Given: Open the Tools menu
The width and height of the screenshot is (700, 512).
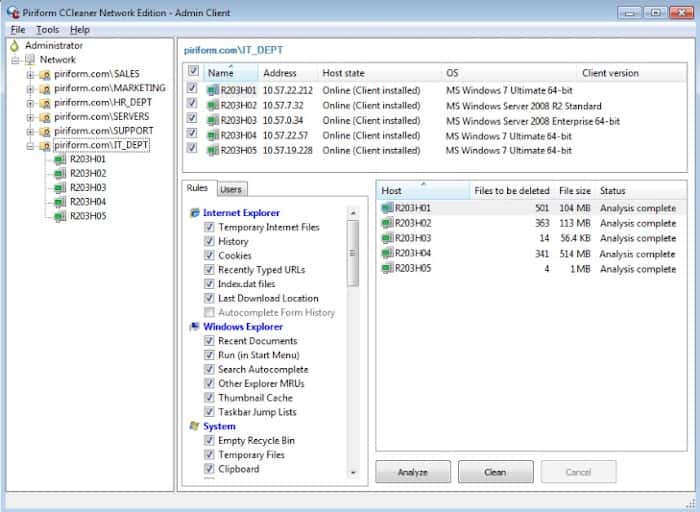Looking at the screenshot, I should coord(47,30).
